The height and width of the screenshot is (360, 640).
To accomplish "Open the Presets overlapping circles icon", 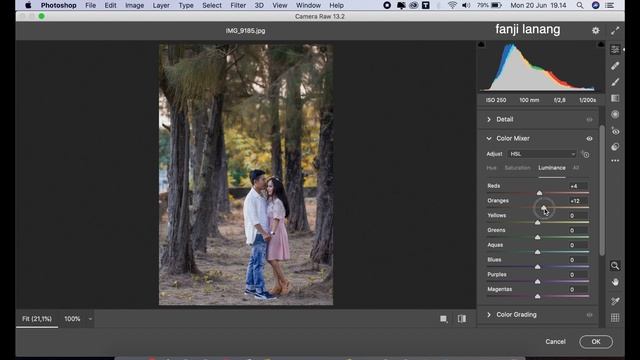I will coord(615,147).
